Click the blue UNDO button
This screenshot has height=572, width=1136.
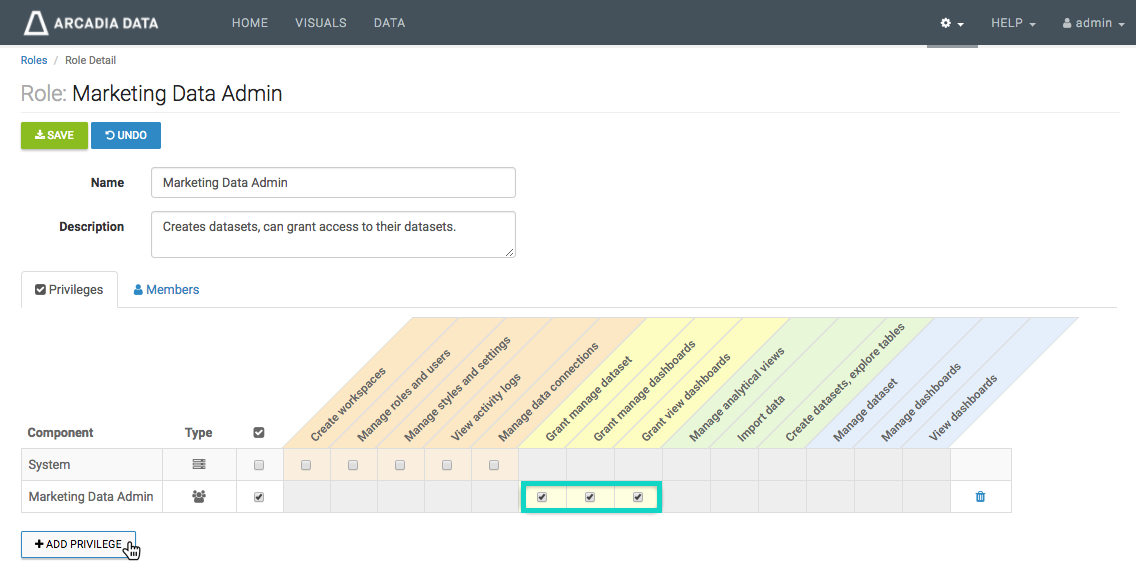click(x=126, y=135)
